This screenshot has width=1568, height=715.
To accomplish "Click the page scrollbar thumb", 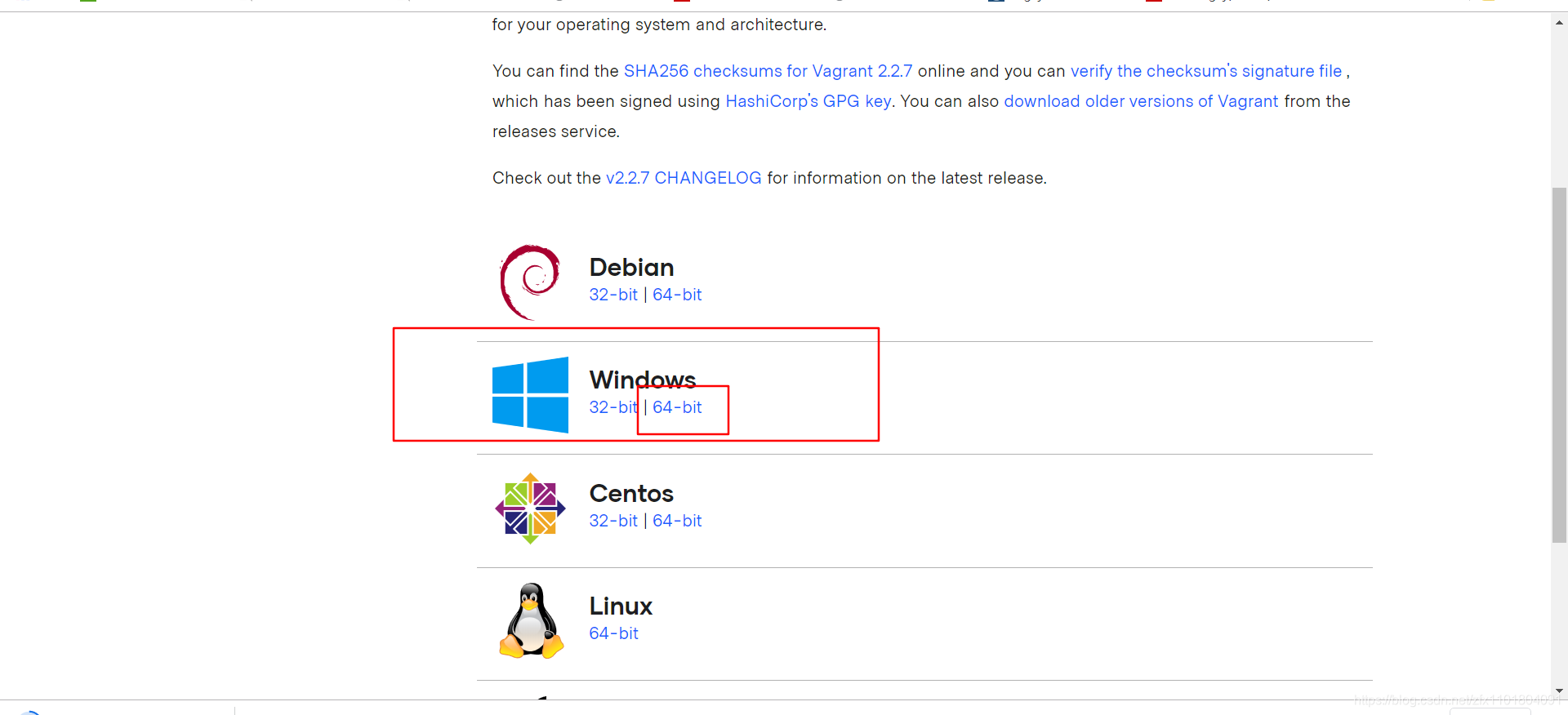I will (x=1559, y=365).
